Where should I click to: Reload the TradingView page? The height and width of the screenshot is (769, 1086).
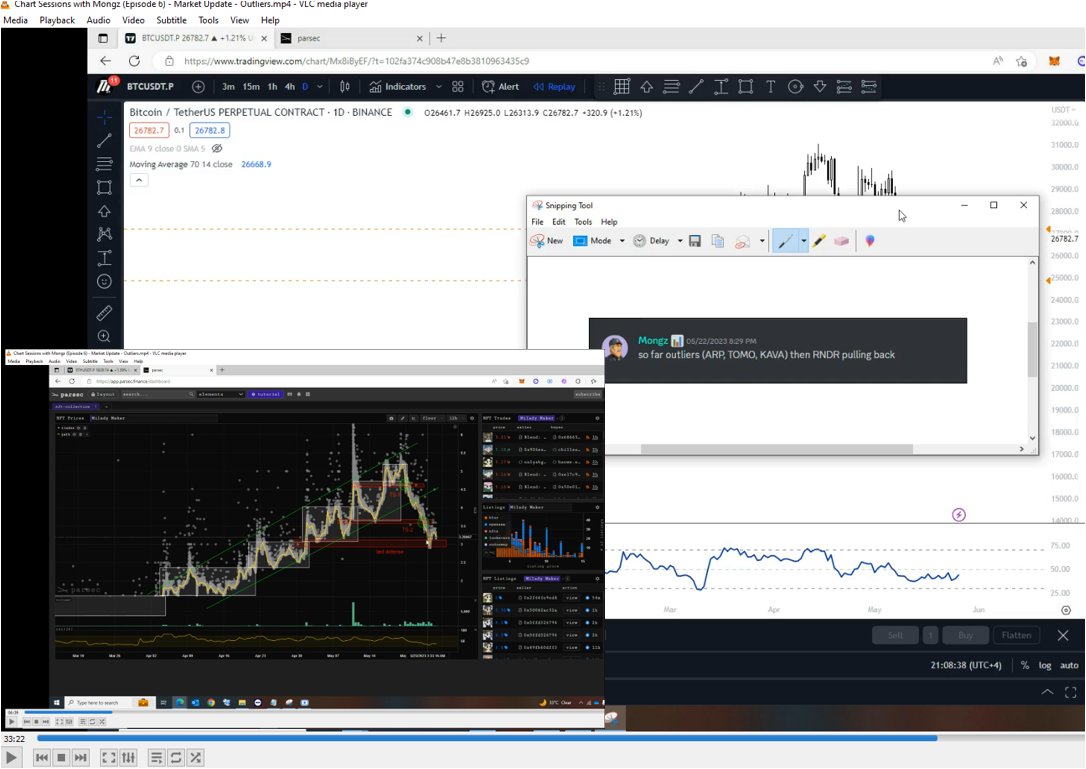(134, 61)
